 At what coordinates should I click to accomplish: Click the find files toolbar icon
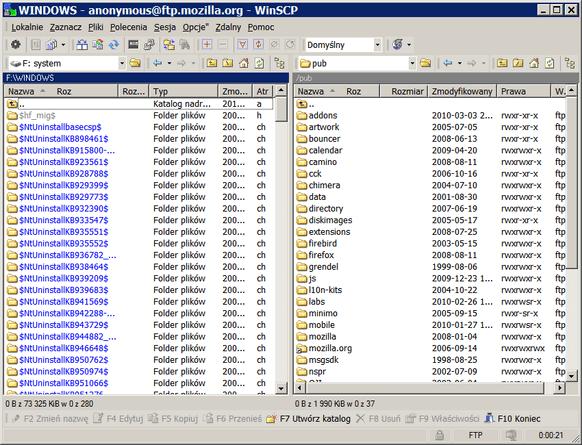(185, 45)
